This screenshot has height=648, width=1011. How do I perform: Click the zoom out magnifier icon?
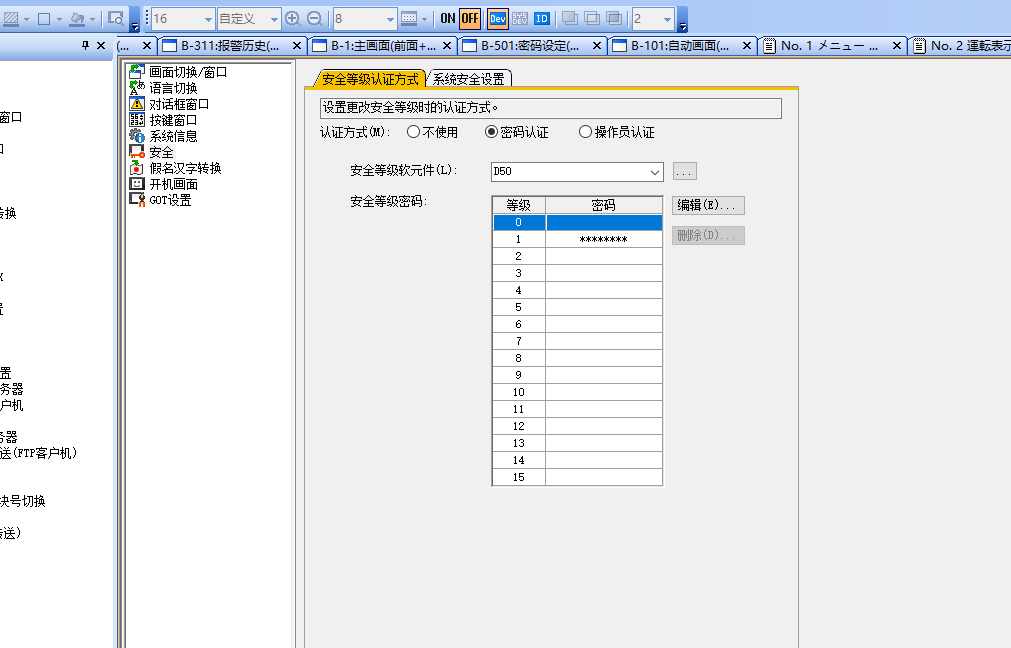pyautogui.click(x=314, y=19)
